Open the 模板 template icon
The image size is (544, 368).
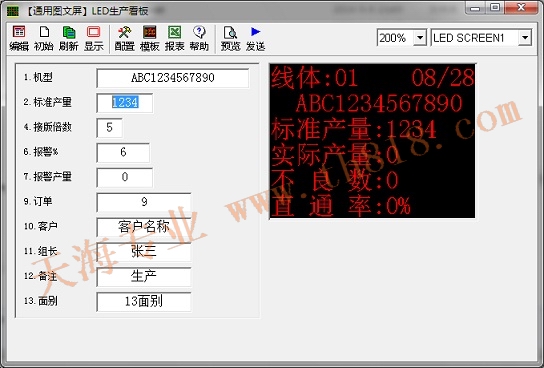pos(150,38)
